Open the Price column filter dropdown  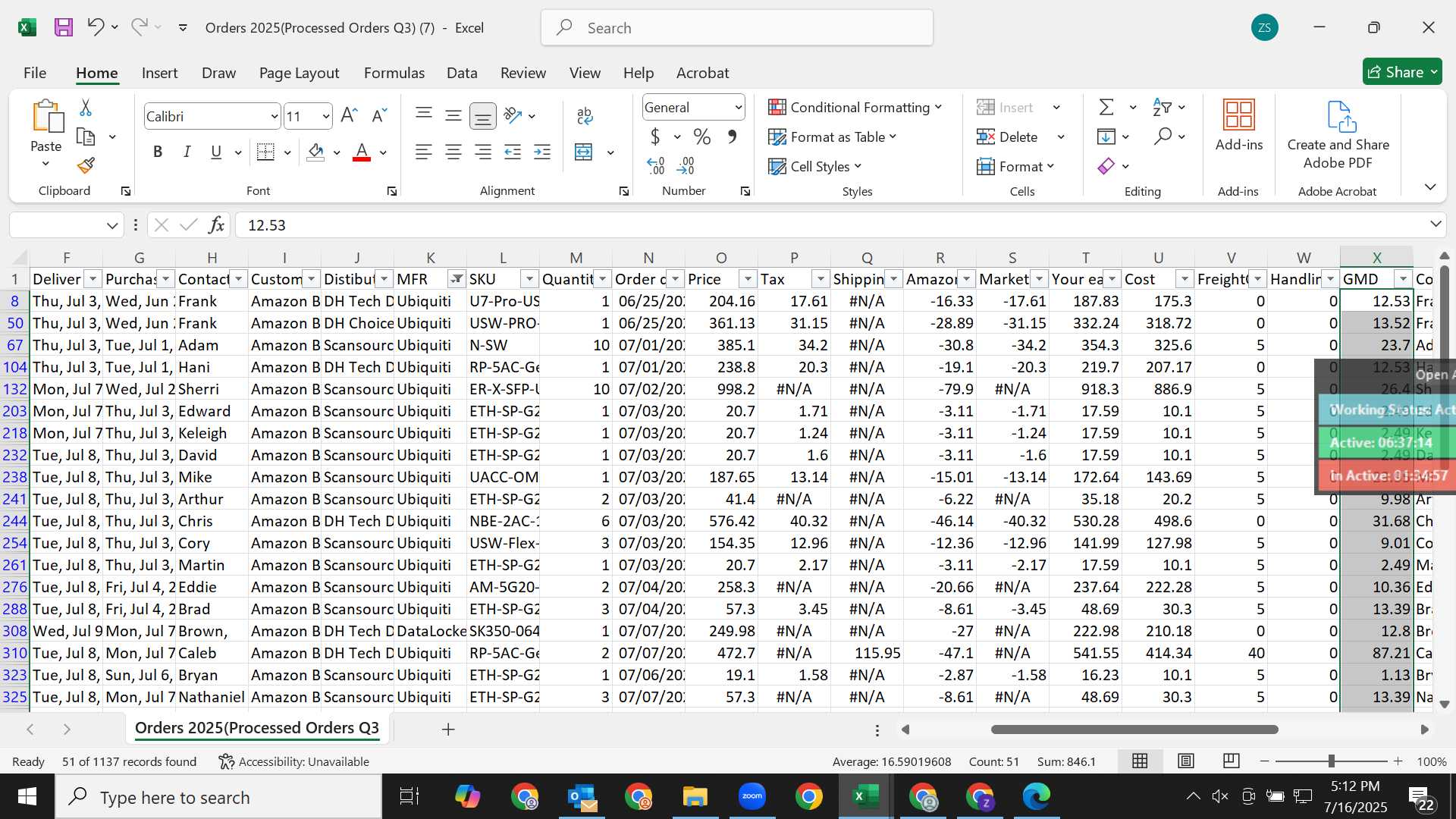coord(748,279)
